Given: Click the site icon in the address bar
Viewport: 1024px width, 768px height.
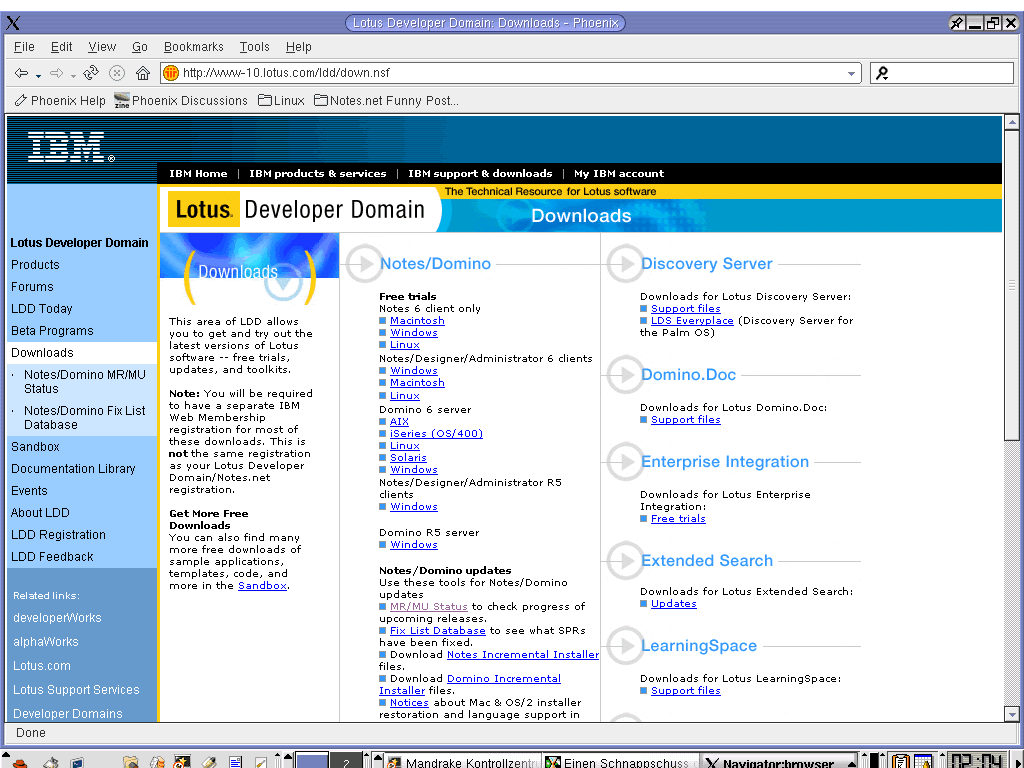Looking at the screenshot, I should [x=171, y=73].
